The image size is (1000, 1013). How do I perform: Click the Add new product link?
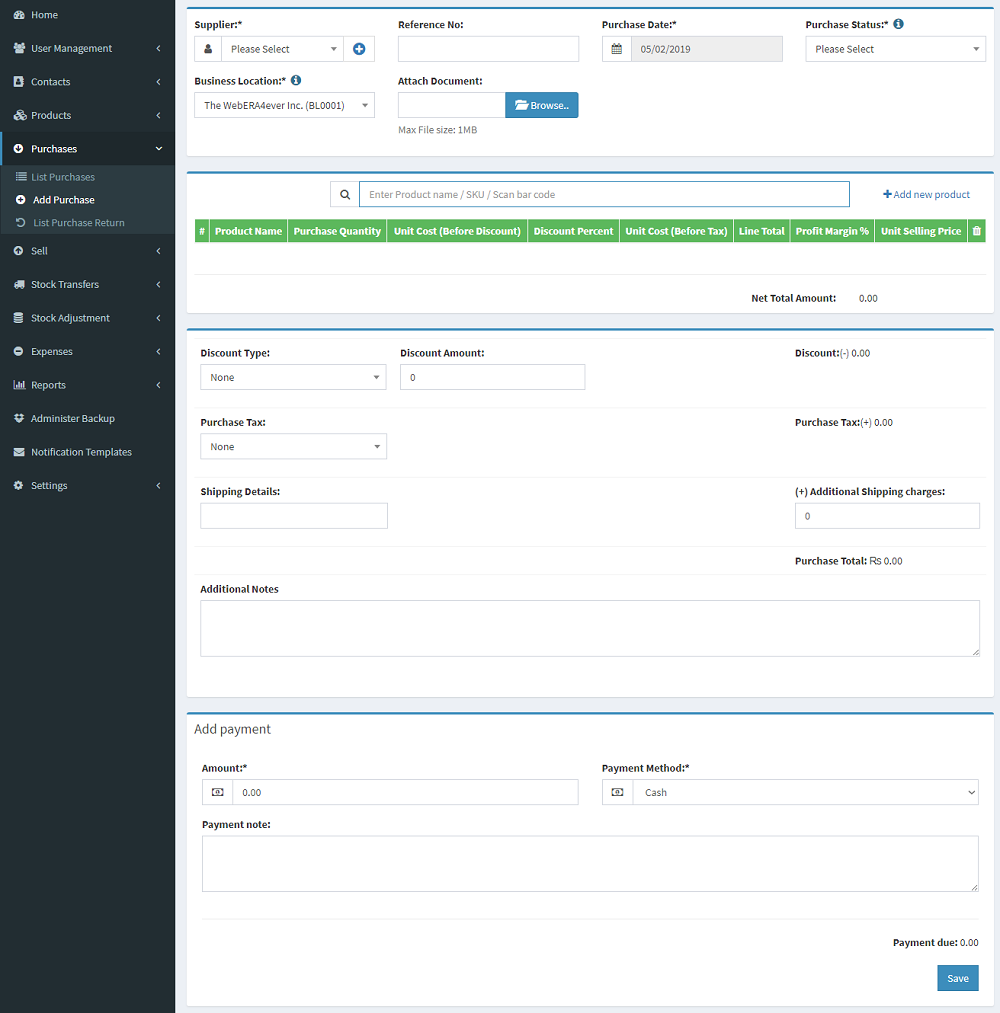926,194
